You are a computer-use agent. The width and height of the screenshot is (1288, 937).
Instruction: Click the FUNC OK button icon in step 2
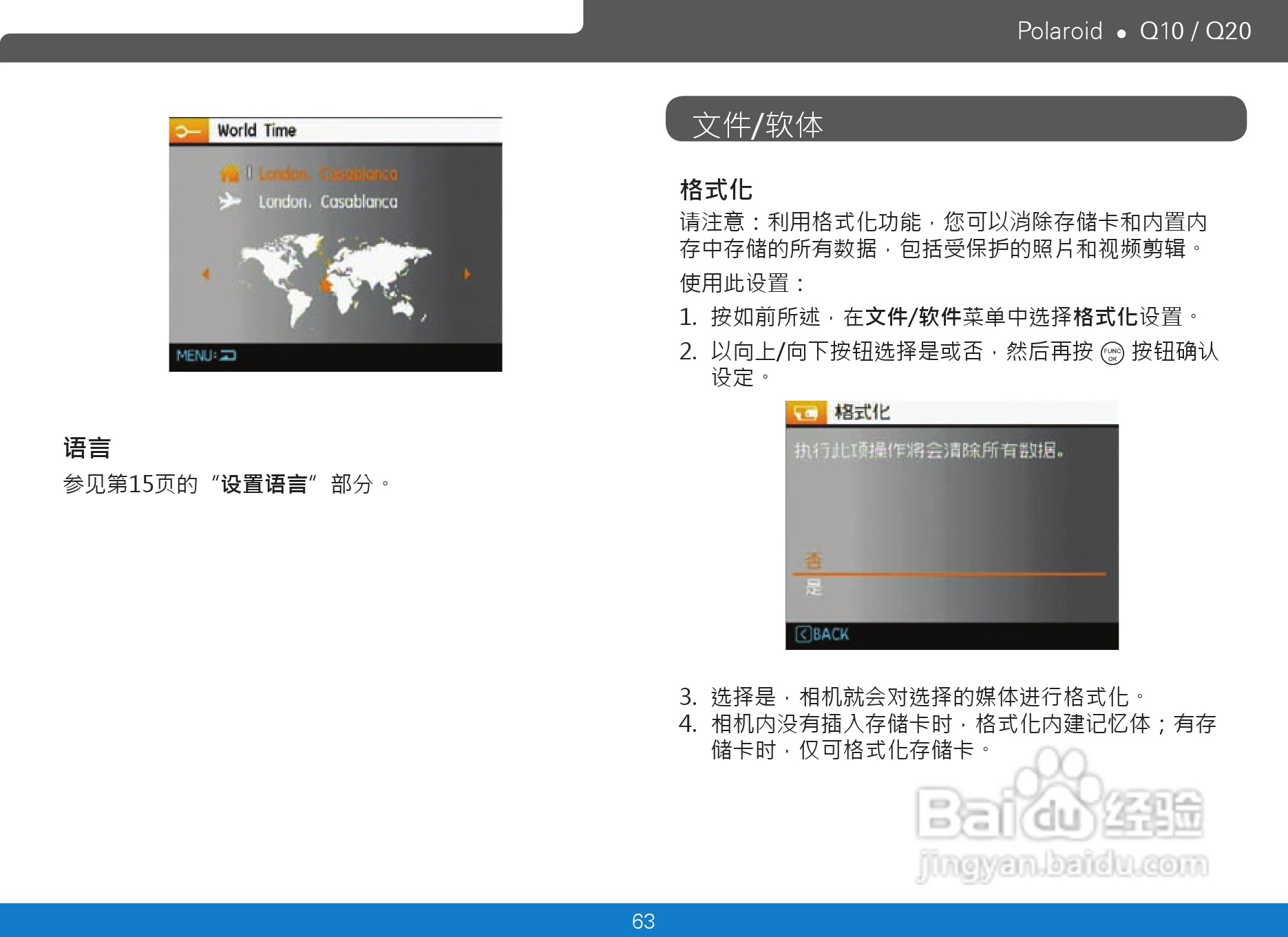click(1112, 354)
